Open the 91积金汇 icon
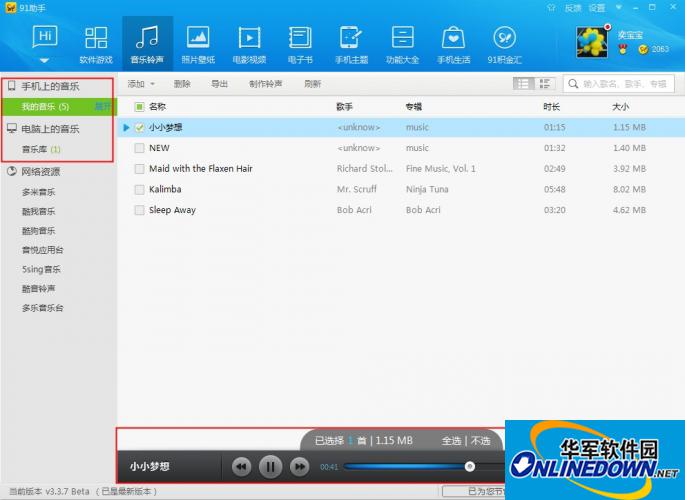 pyautogui.click(x=504, y=42)
